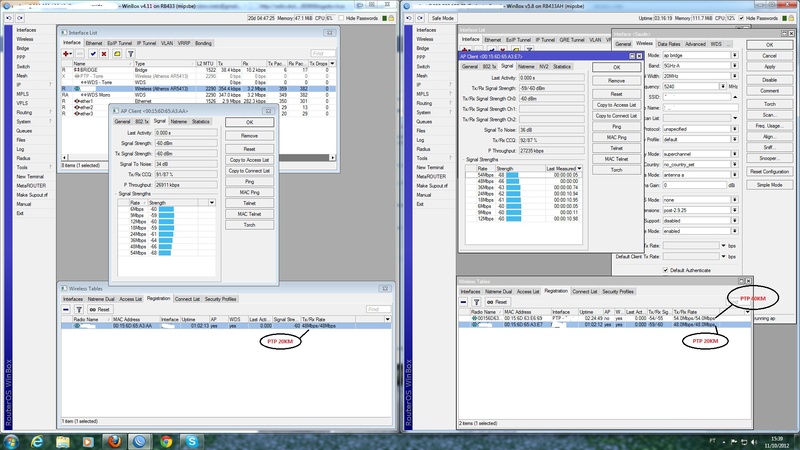The width and height of the screenshot is (800, 450).
Task: Click the Find field in left Interface List
Action: (x=323, y=53)
